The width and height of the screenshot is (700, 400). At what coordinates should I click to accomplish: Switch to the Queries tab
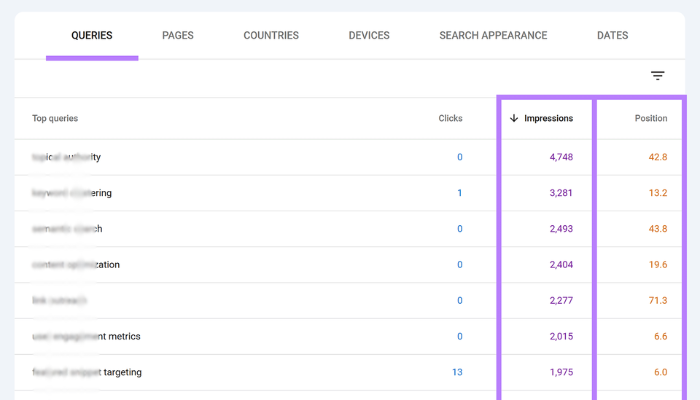92,36
